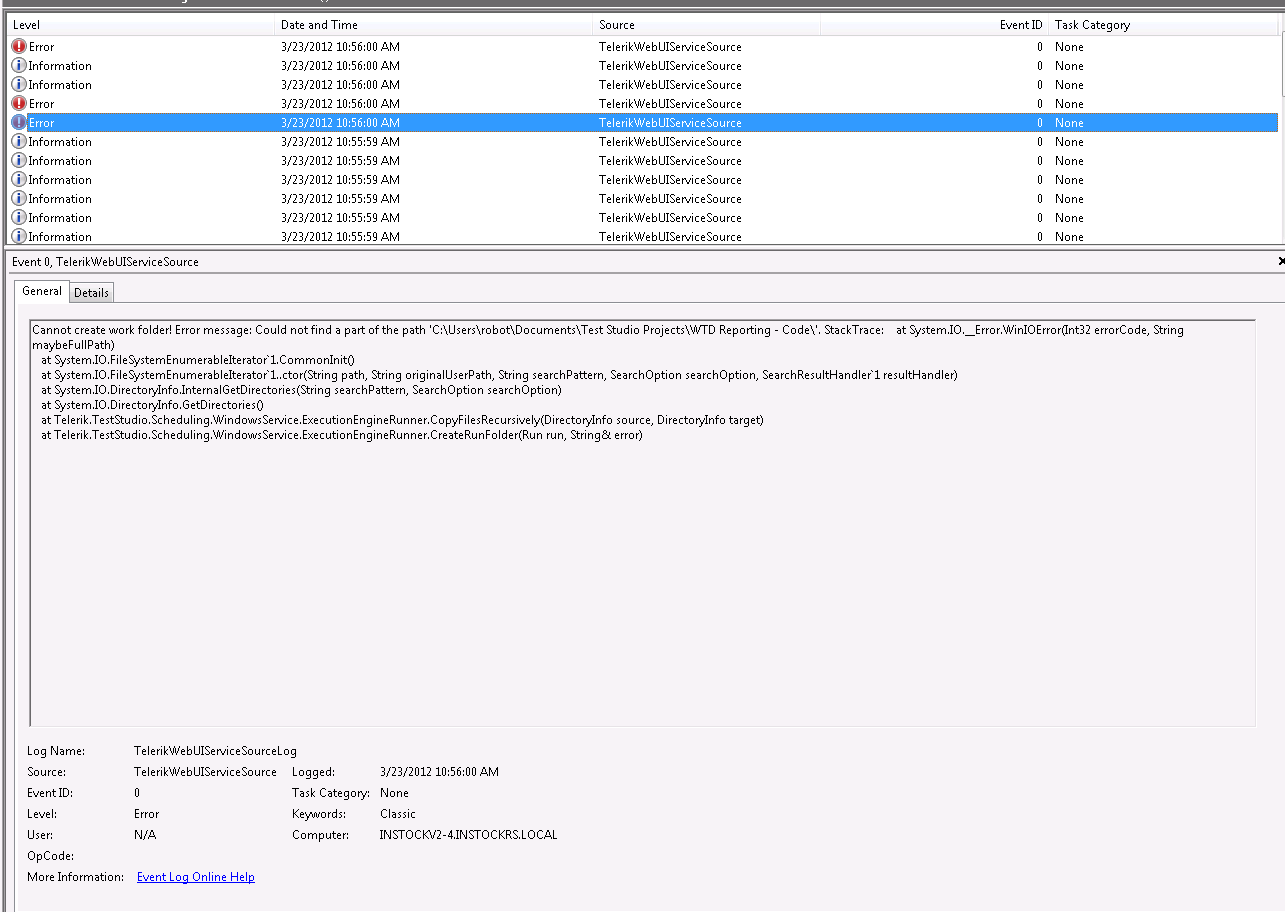Click the date cell of the highlighted Error row
The image size is (1285, 912).
tap(340, 123)
